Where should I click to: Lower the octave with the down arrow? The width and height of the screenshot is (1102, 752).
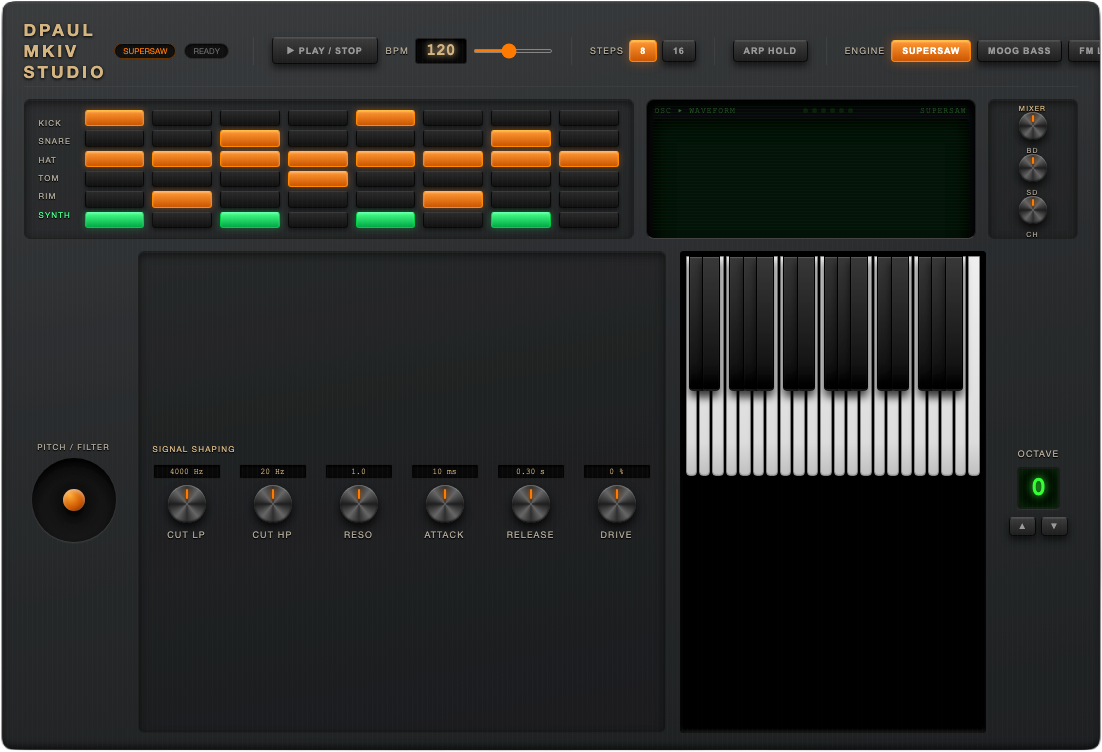(x=1054, y=526)
